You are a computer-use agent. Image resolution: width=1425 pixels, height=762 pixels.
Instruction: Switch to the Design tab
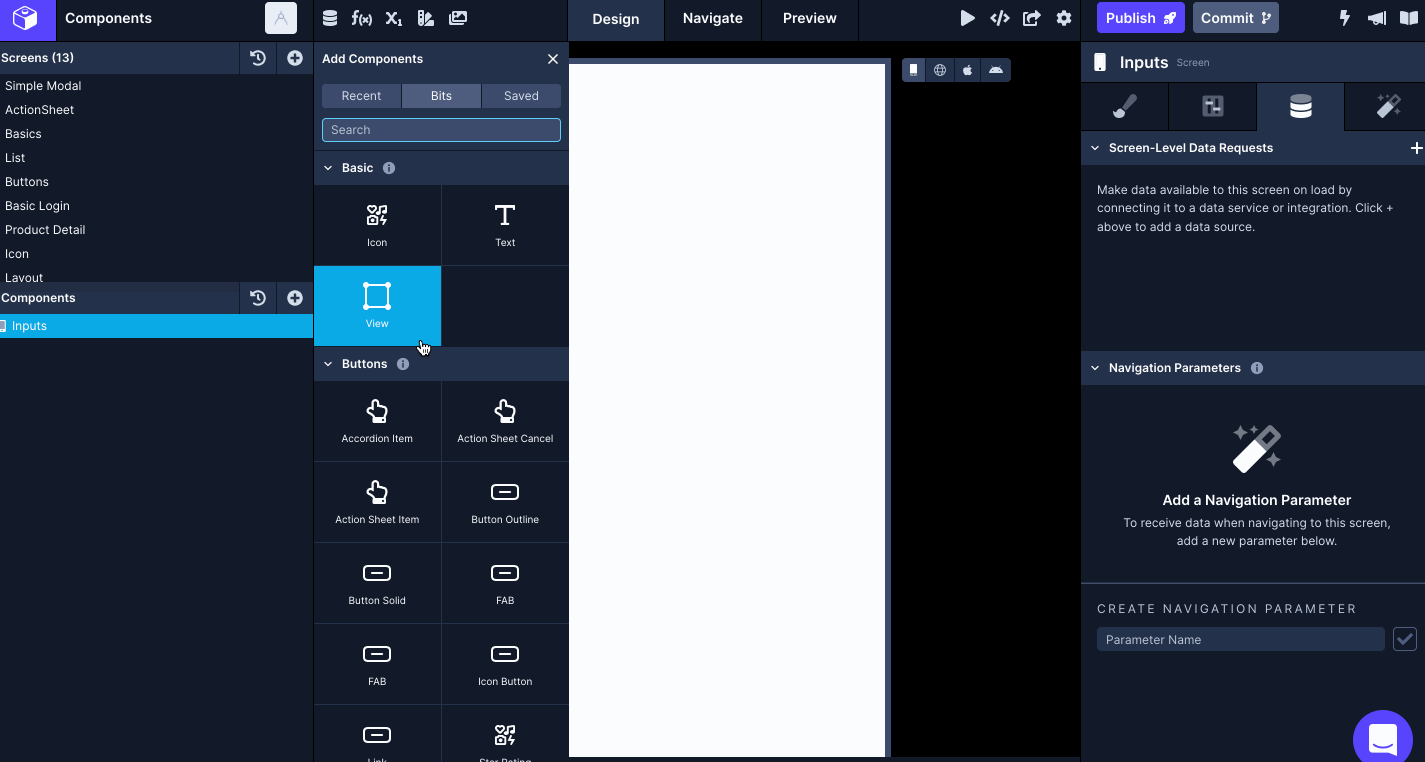[x=616, y=19]
